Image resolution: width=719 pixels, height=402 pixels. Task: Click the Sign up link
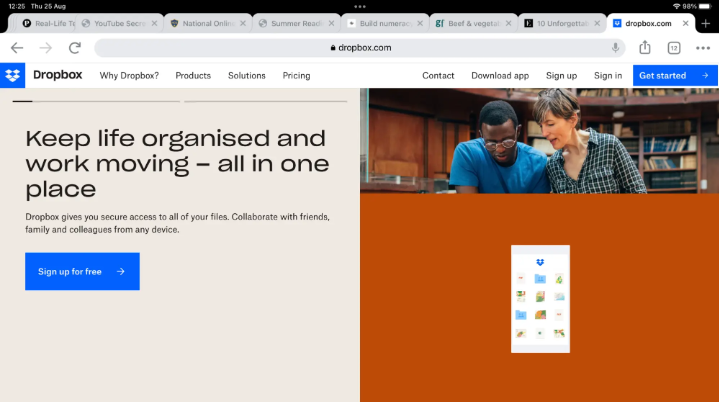tap(561, 76)
